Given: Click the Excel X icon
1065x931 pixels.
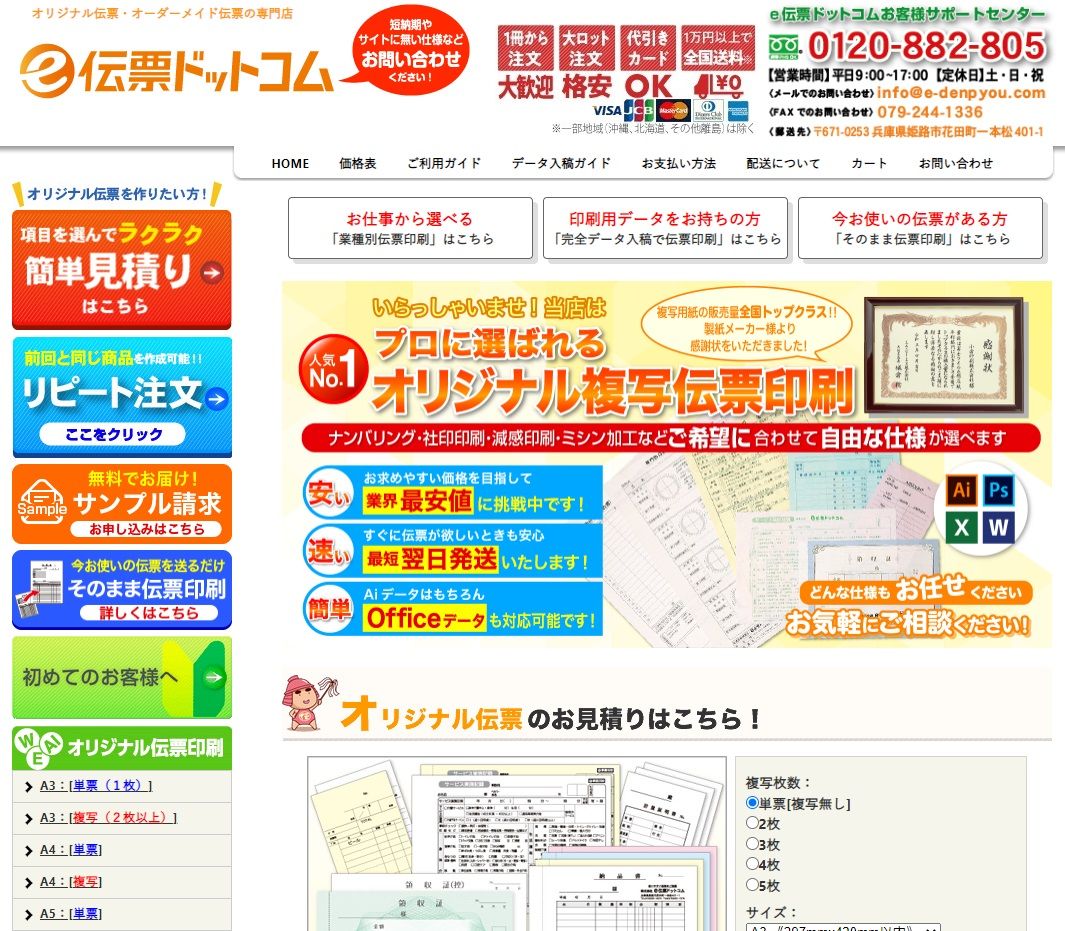Looking at the screenshot, I should (961, 527).
